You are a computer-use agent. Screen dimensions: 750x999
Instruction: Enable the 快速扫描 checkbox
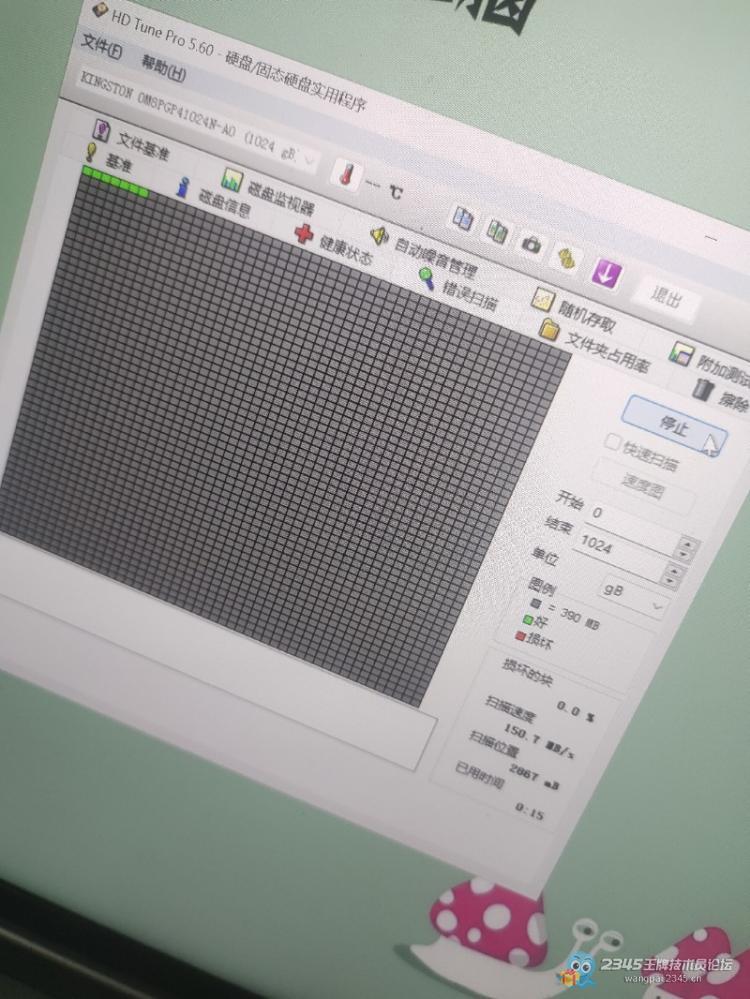point(612,442)
